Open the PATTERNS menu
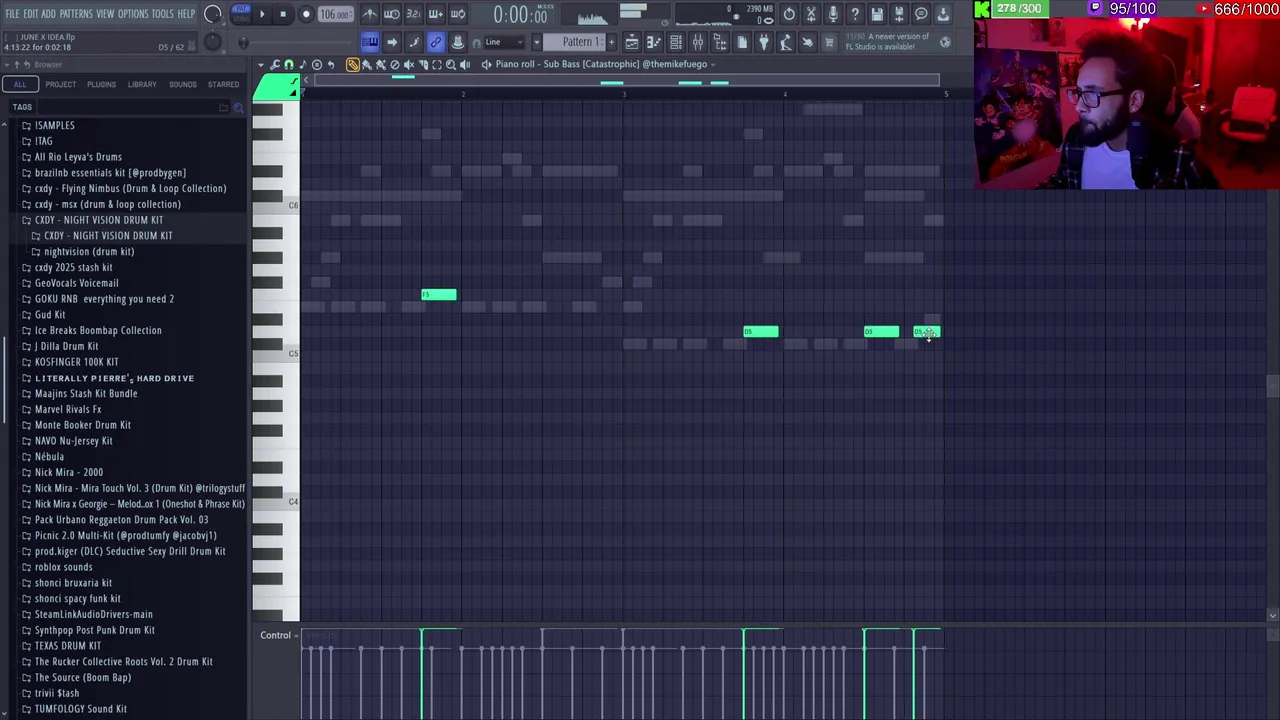This screenshot has height=720, width=1280. tap(76, 14)
